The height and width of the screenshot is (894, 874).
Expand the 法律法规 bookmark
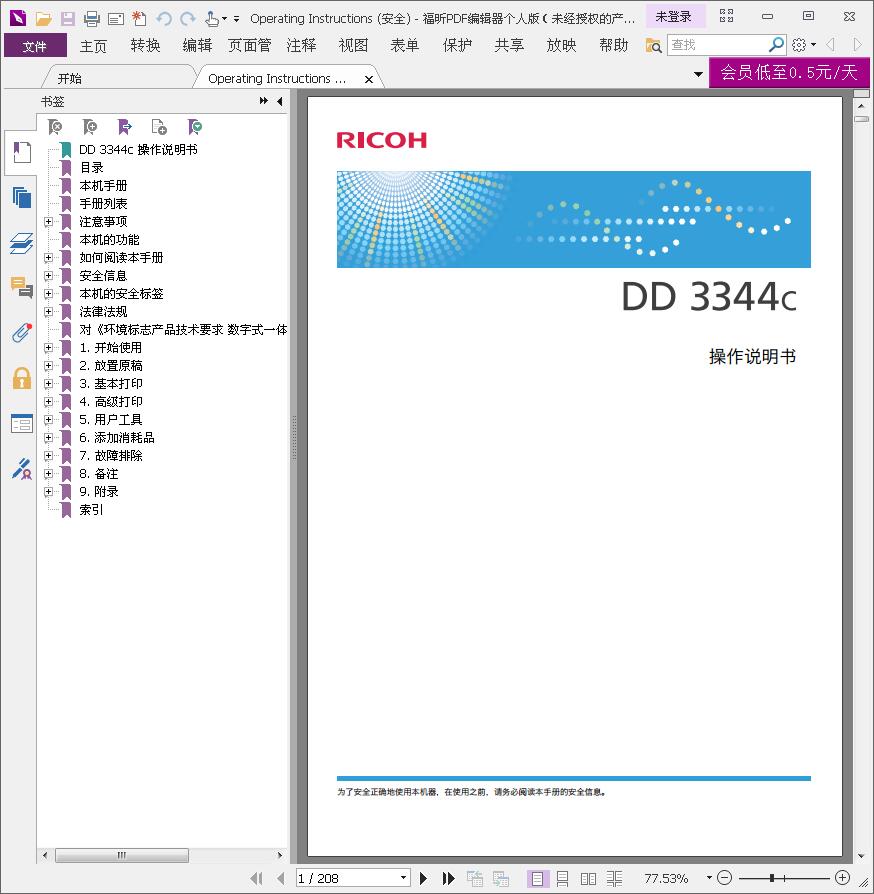coord(48,311)
